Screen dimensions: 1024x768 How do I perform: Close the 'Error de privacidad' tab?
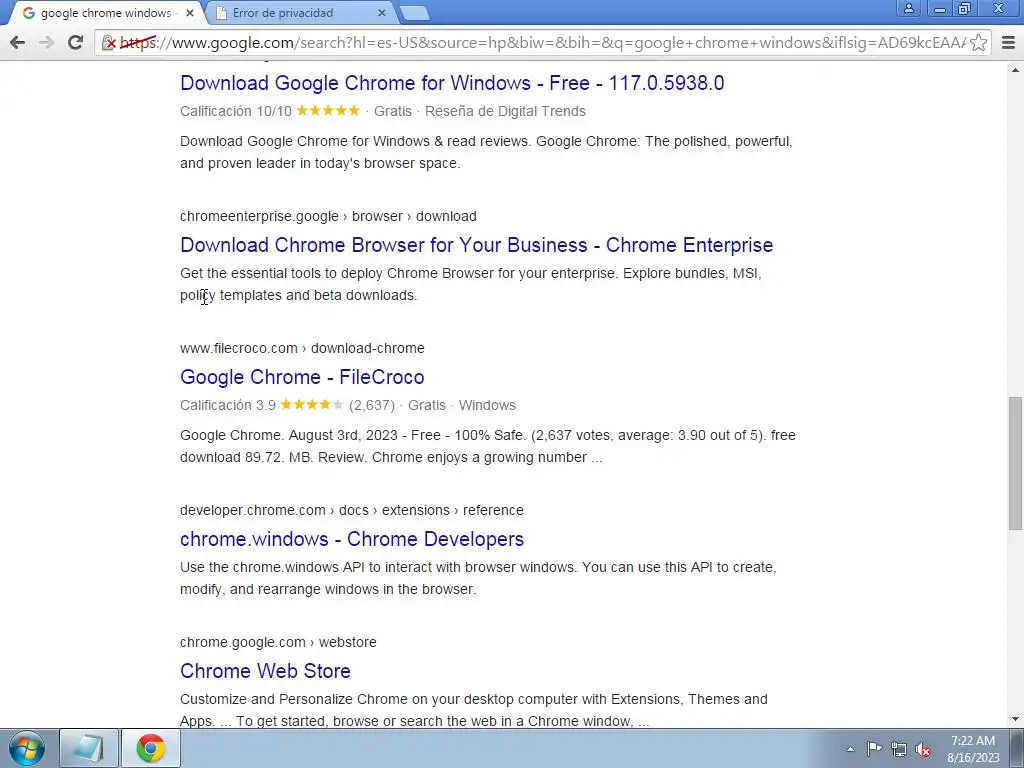(x=382, y=13)
